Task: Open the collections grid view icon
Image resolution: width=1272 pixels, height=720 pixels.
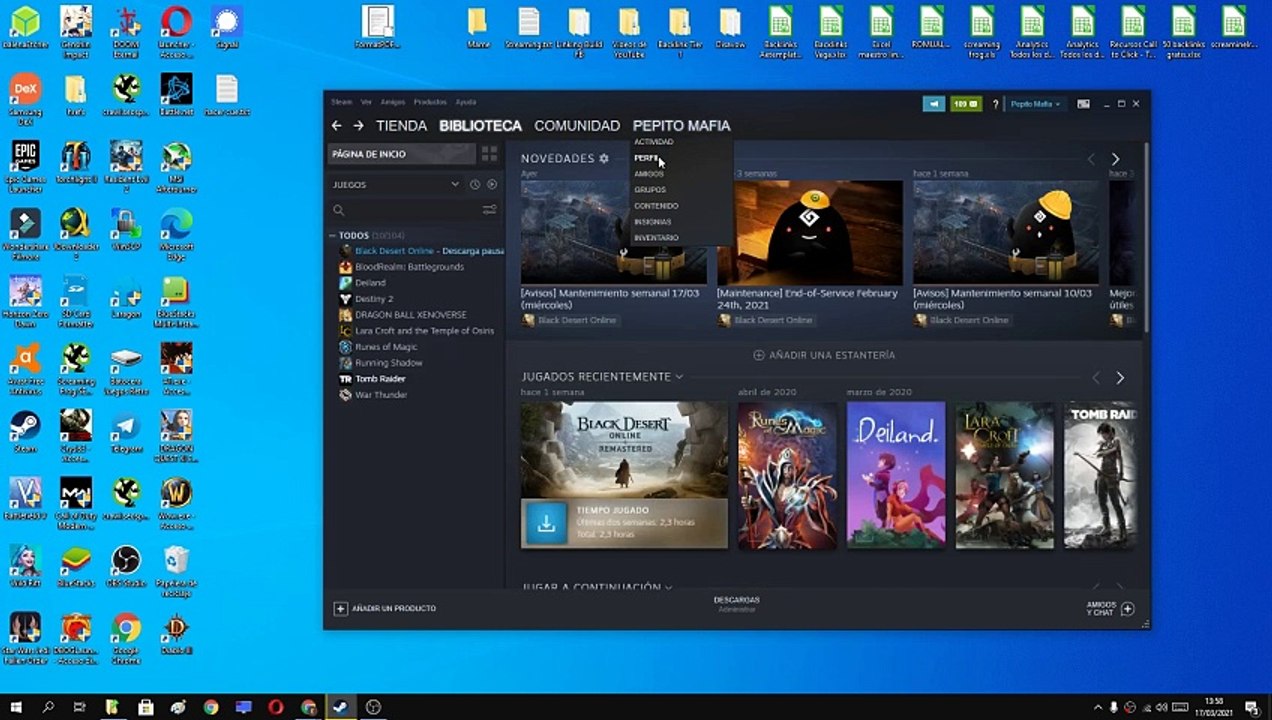Action: point(489,154)
